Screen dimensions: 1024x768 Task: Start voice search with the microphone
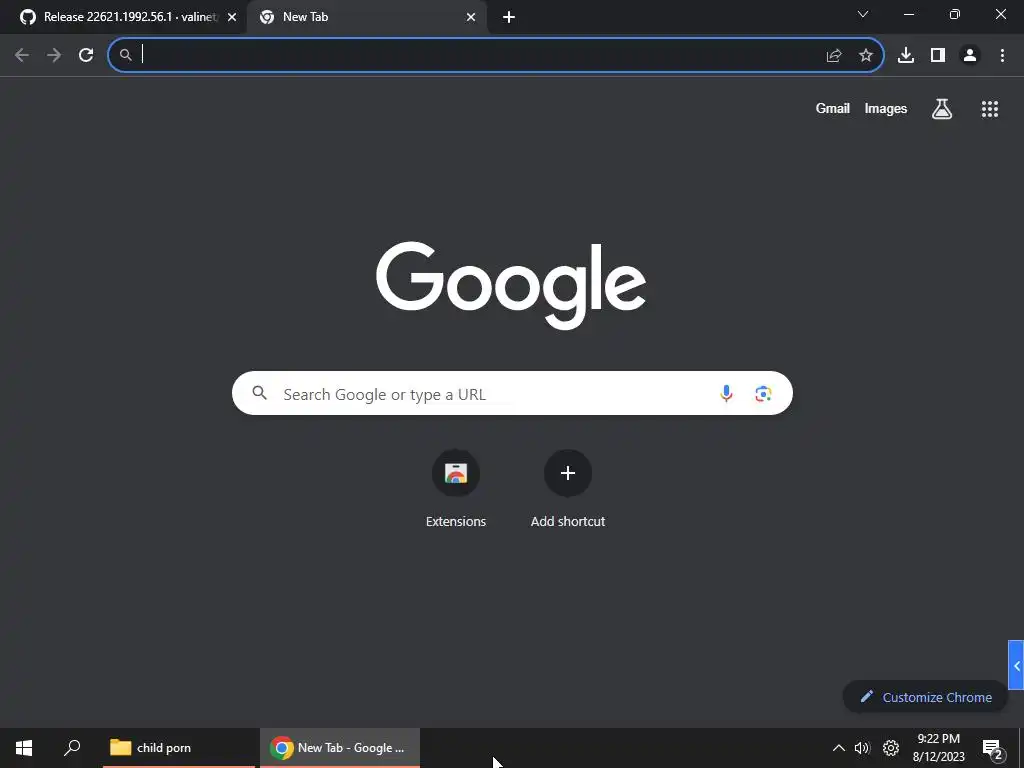[x=726, y=393]
